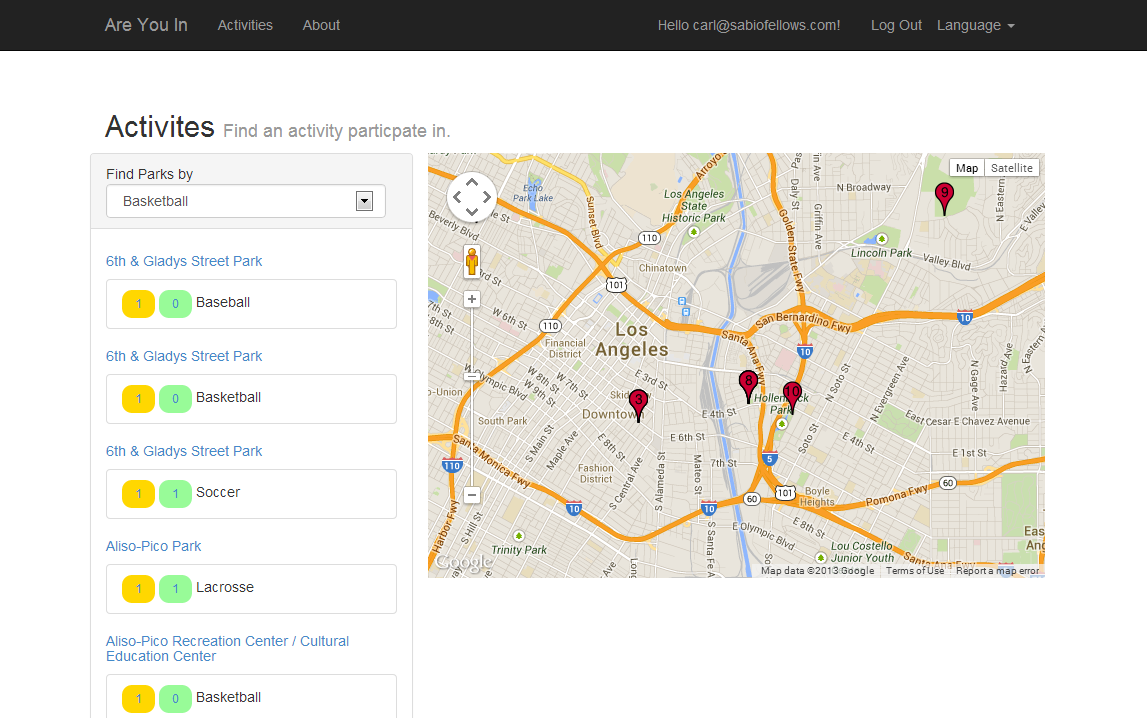The image size is (1147, 718).
Task: Select the Soccer activity card
Action: click(252, 494)
